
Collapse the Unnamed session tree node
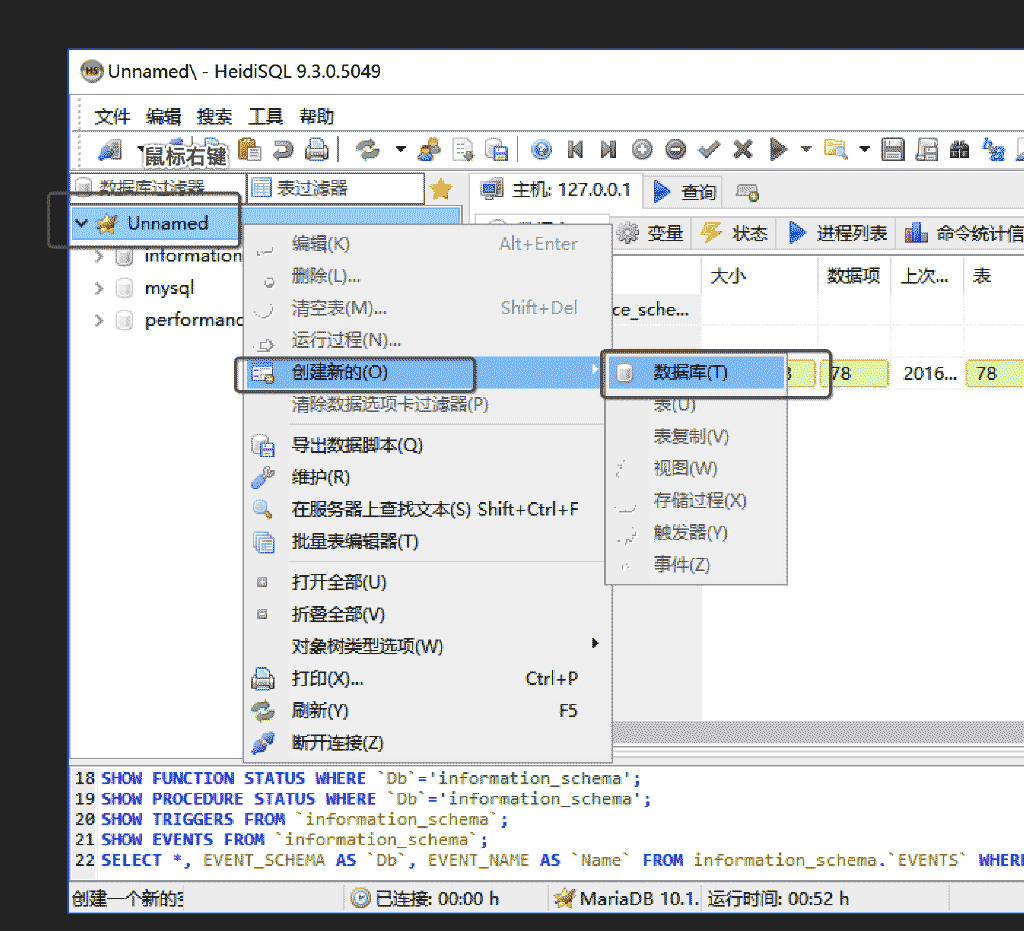click(x=82, y=223)
